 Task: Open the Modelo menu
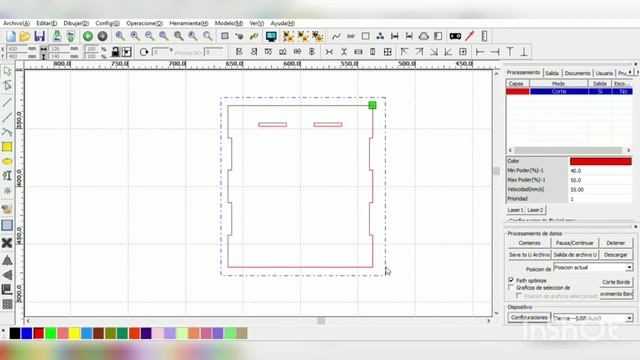[229, 23]
